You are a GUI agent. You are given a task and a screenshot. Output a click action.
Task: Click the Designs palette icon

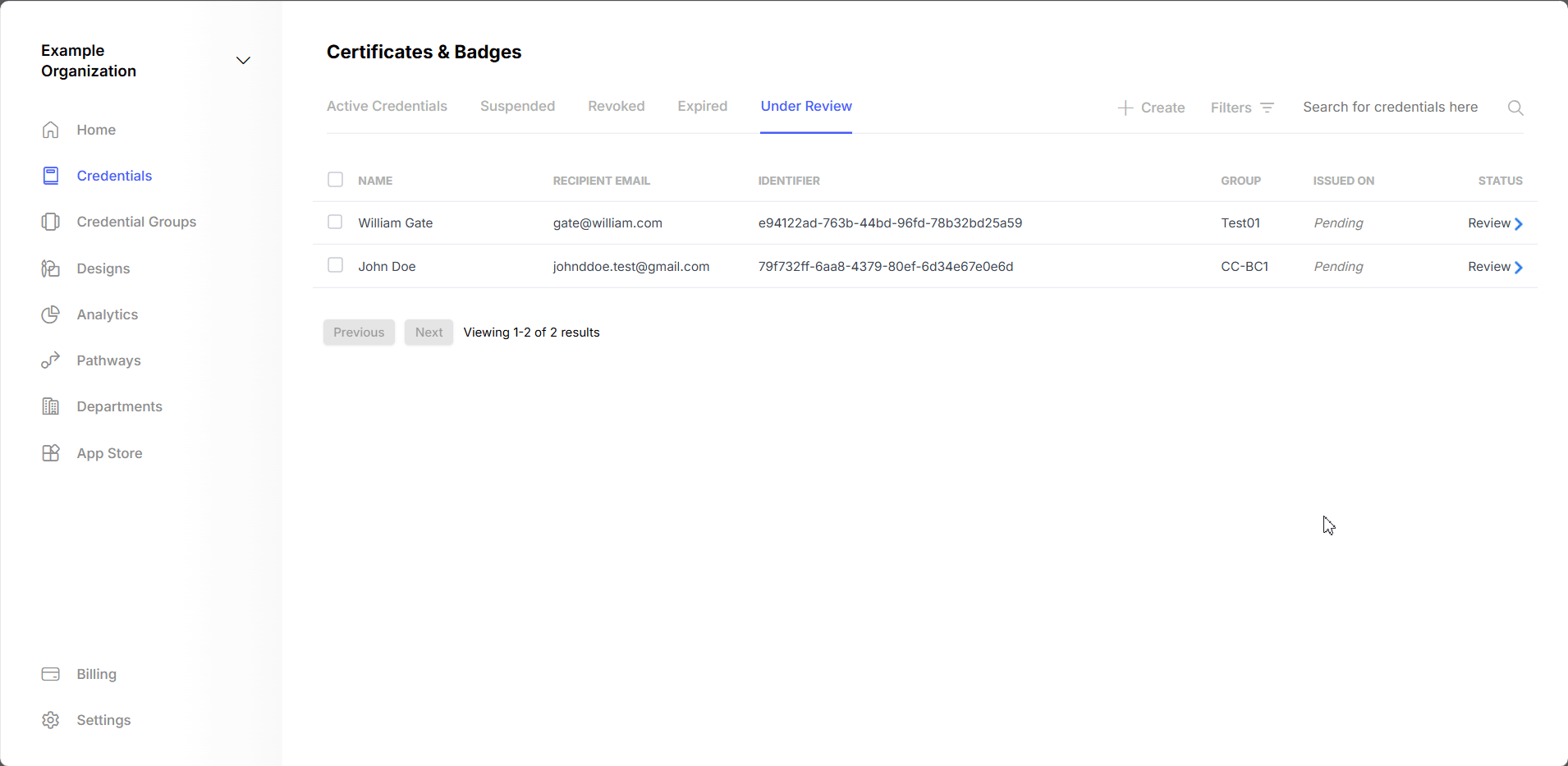tap(50, 268)
